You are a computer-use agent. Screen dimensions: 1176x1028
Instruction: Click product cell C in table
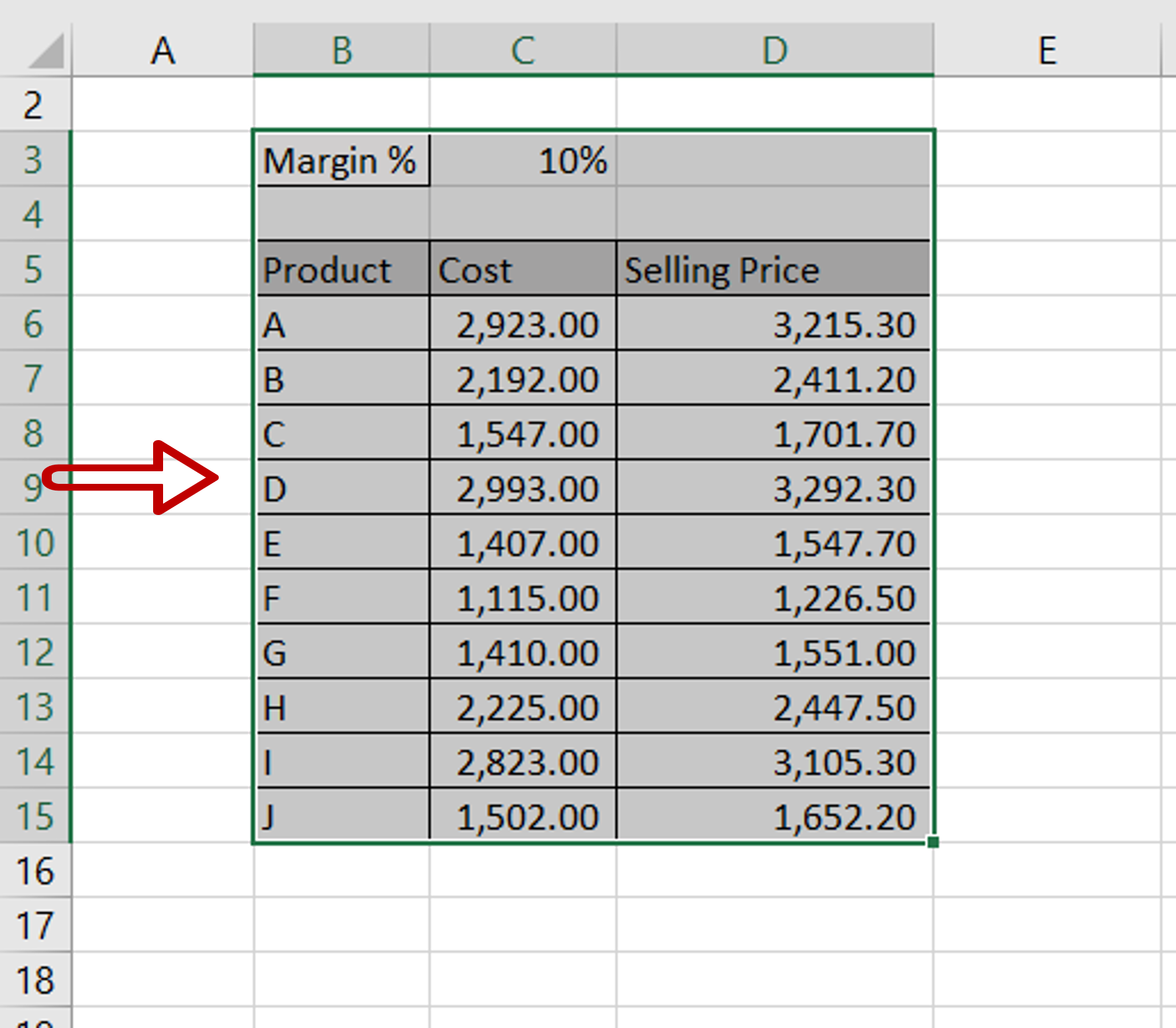click(342, 433)
